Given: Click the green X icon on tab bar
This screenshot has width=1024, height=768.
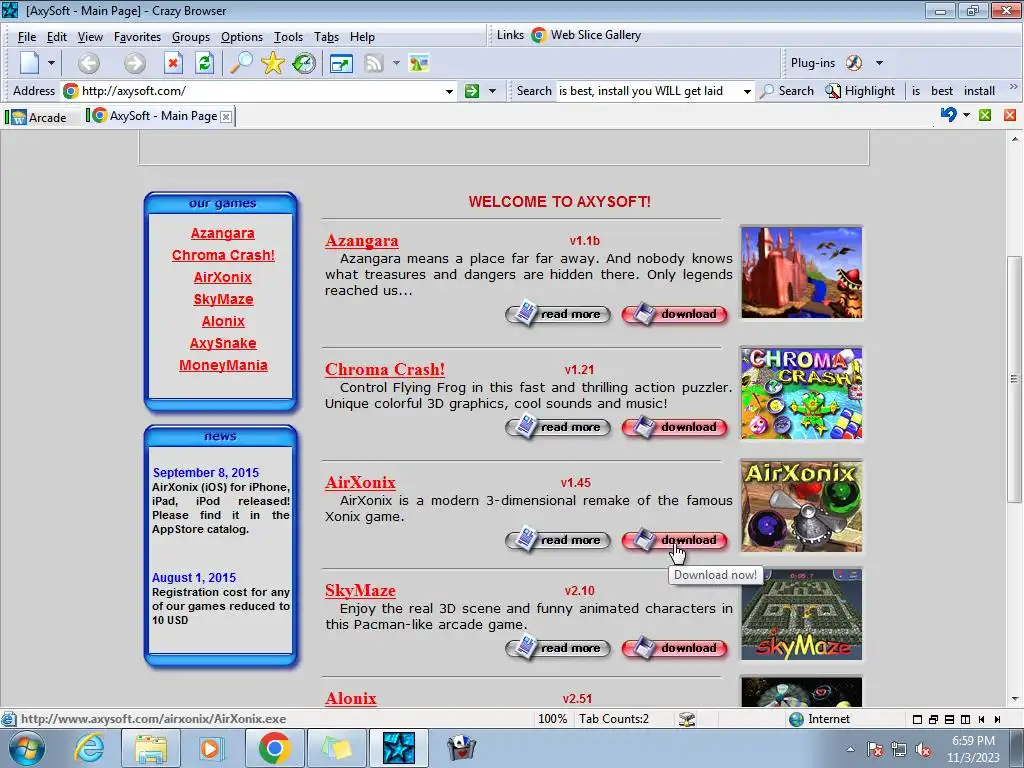Looking at the screenshot, I should [985, 115].
